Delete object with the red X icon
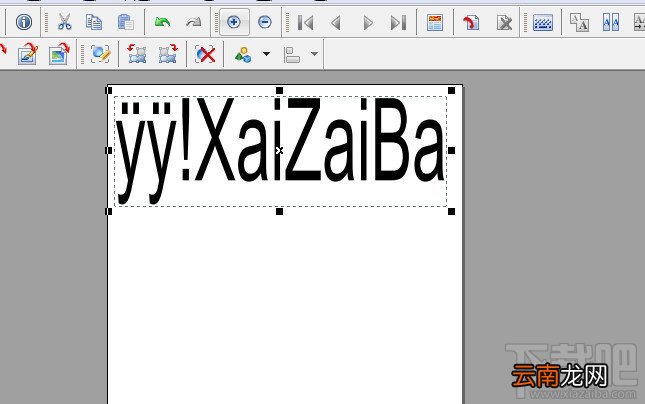 205,54
